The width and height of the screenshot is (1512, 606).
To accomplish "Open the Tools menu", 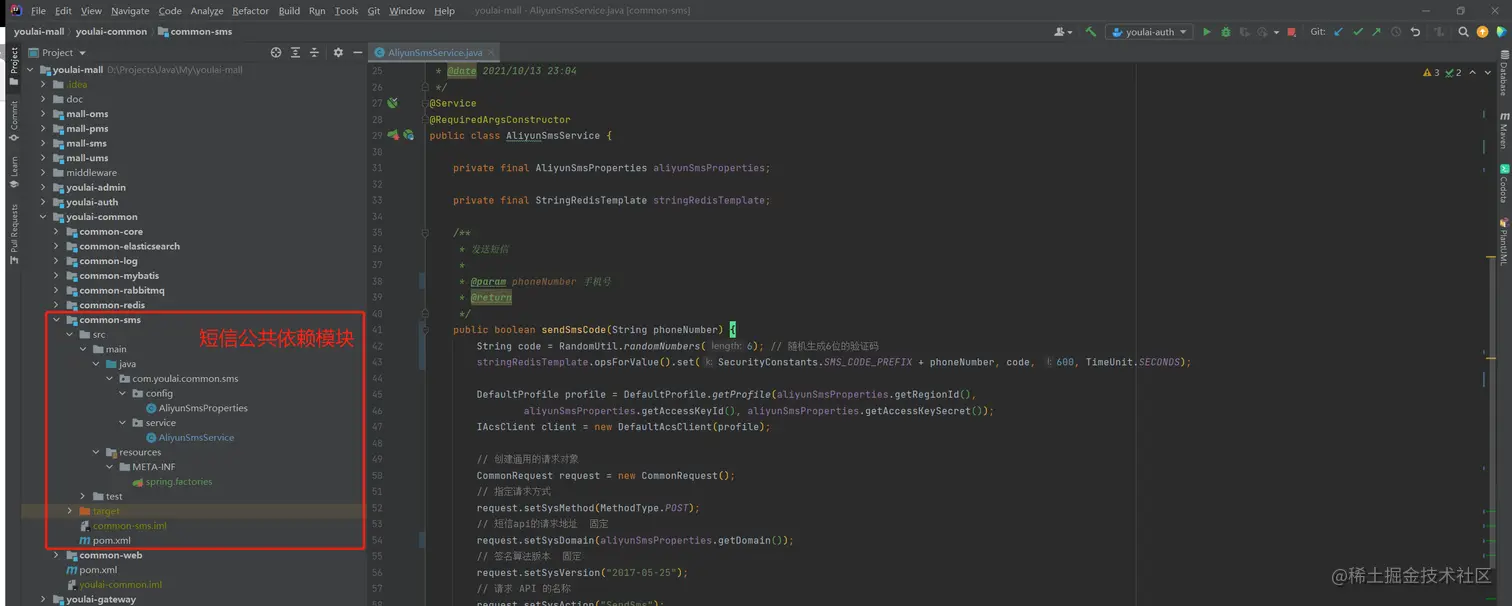I will [x=346, y=11].
